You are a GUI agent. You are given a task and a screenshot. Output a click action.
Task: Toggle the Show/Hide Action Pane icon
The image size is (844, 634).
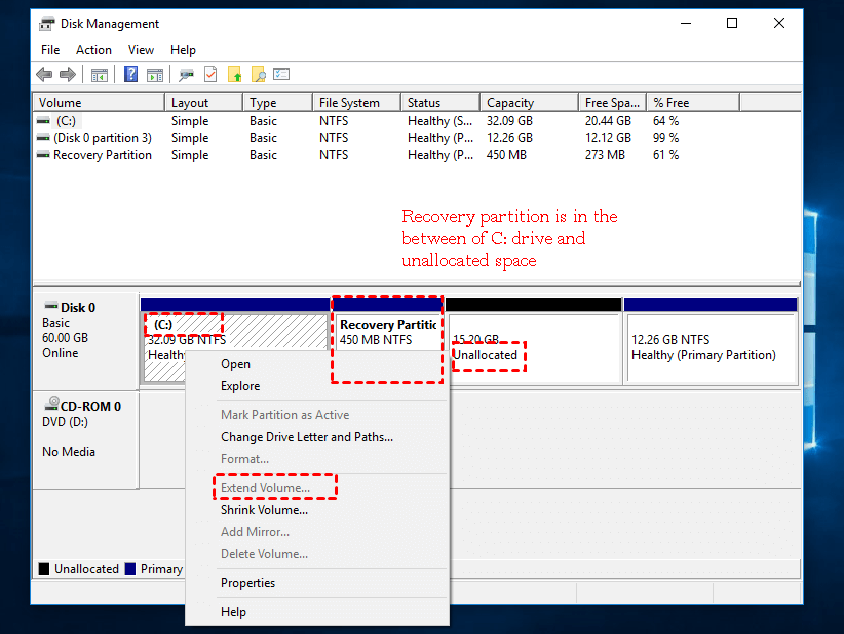[155, 74]
